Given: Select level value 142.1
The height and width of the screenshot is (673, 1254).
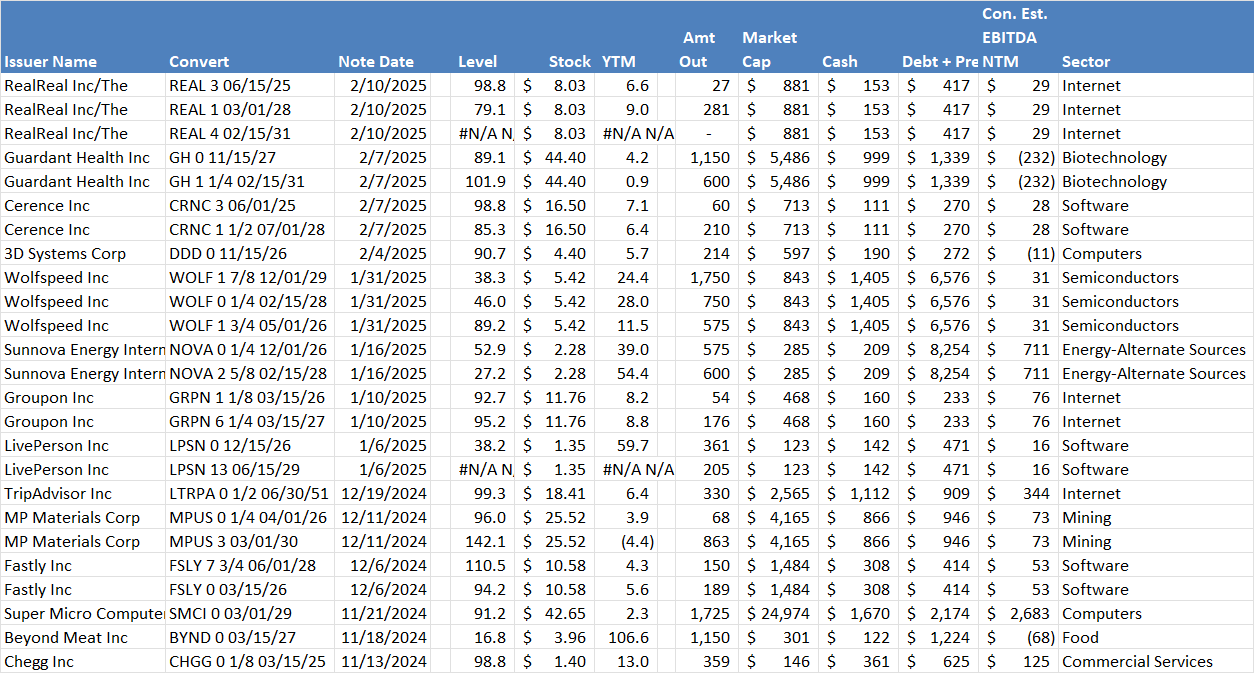Looking at the screenshot, I should click(x=486, y=542).
